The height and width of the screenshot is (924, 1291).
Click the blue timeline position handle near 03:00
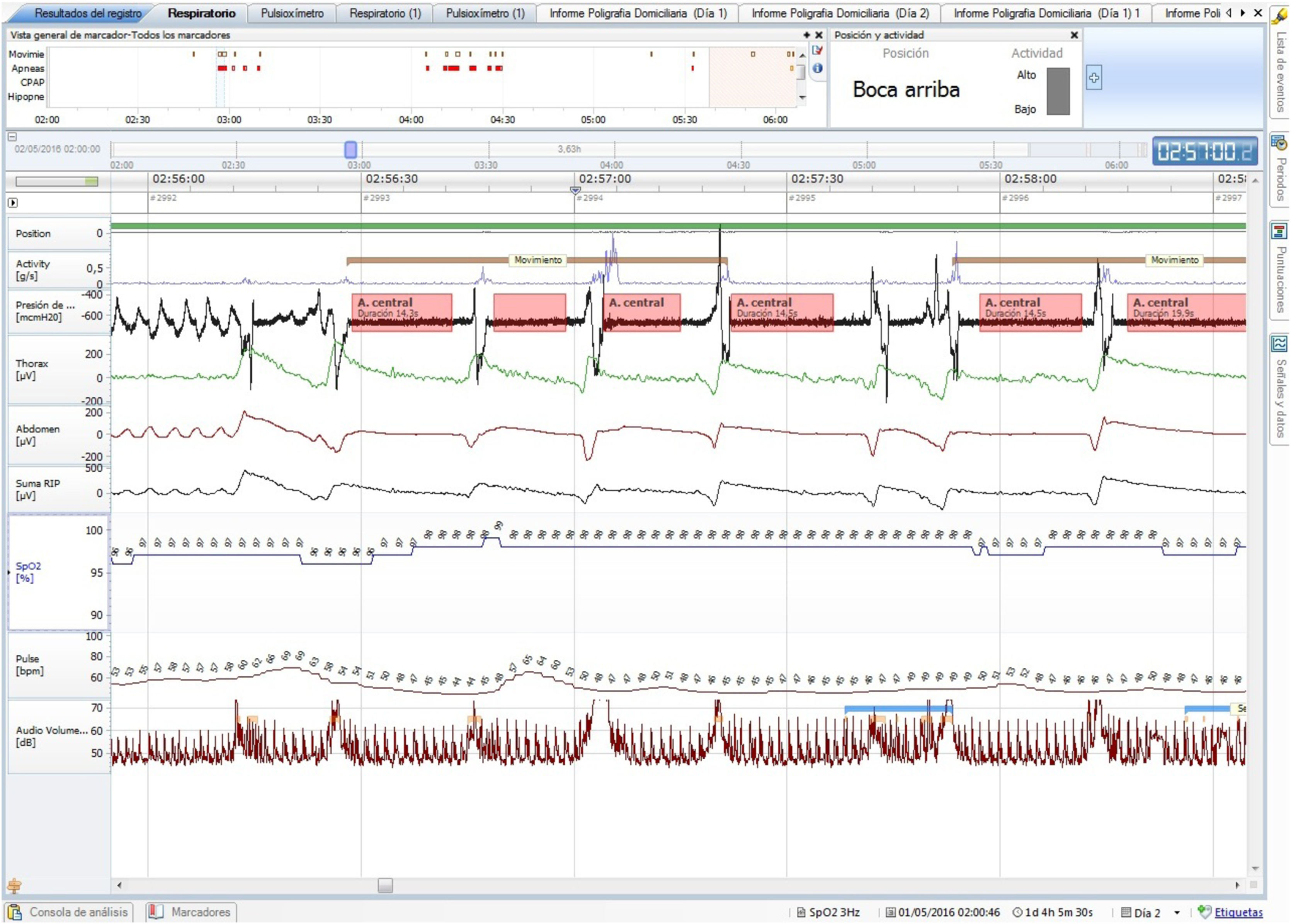[x=350, y=150]
